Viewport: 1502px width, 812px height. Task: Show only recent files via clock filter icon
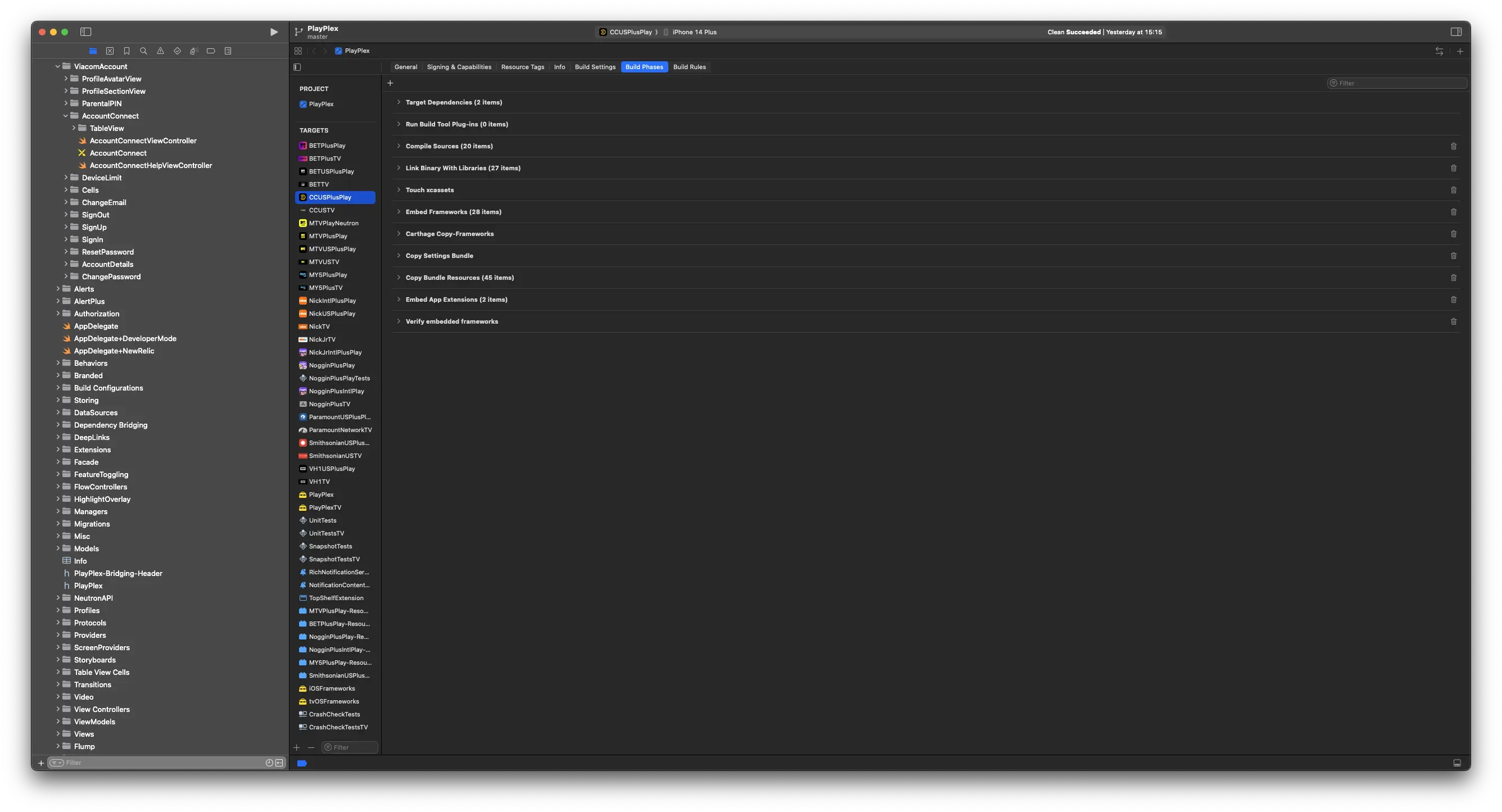[x=269, y=762]
